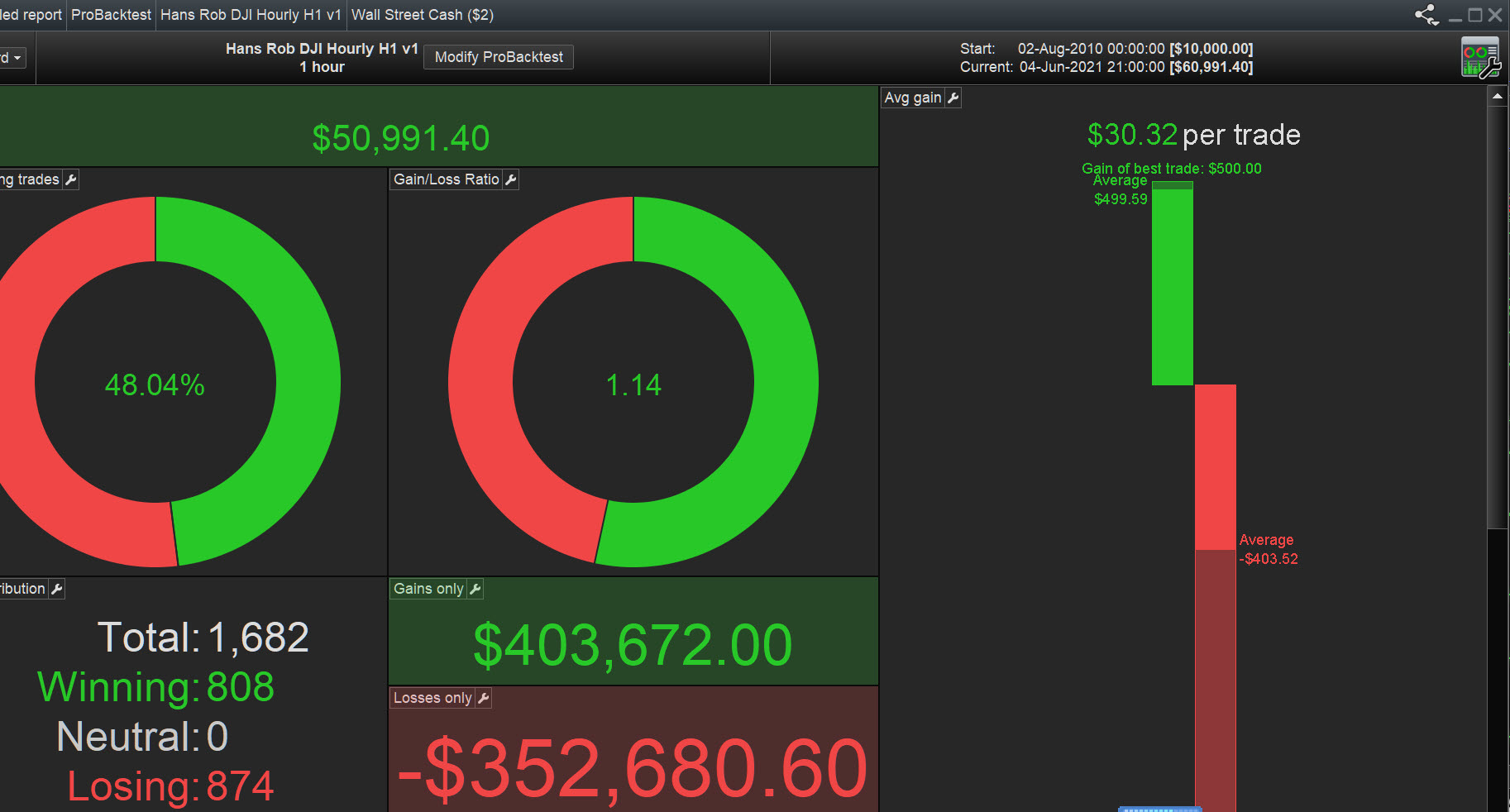Click the average gain $499.59 label
1510x812 pixels.
(x=1121, y=190)
